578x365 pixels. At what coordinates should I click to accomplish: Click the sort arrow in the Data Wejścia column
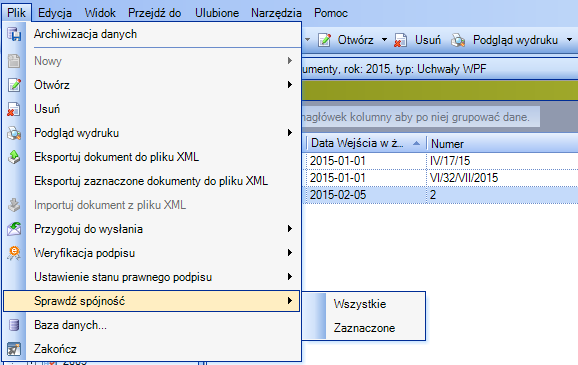pos(416,143)
